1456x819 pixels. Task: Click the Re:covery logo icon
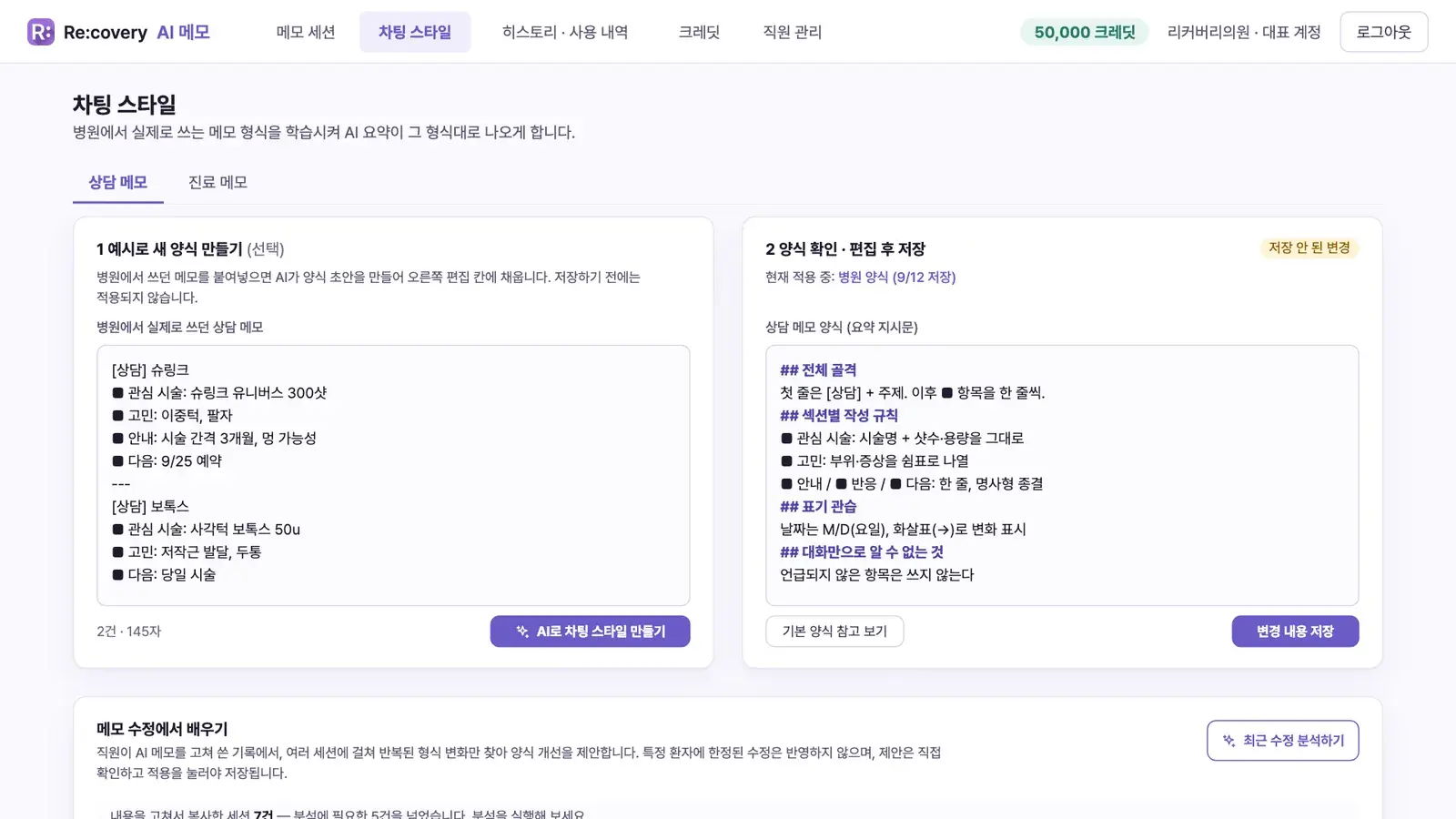[41, 32]
